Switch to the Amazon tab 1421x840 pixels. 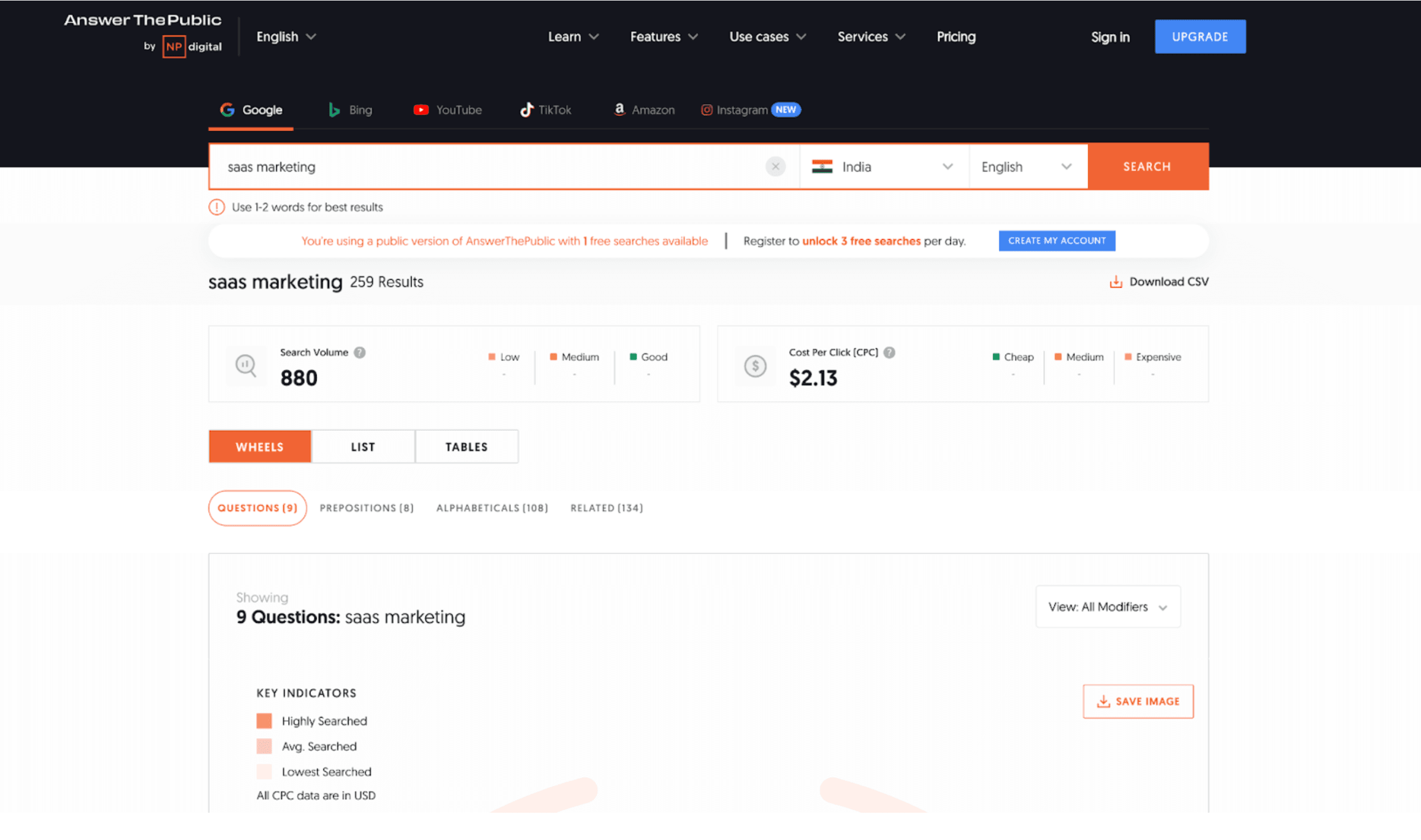644,110
